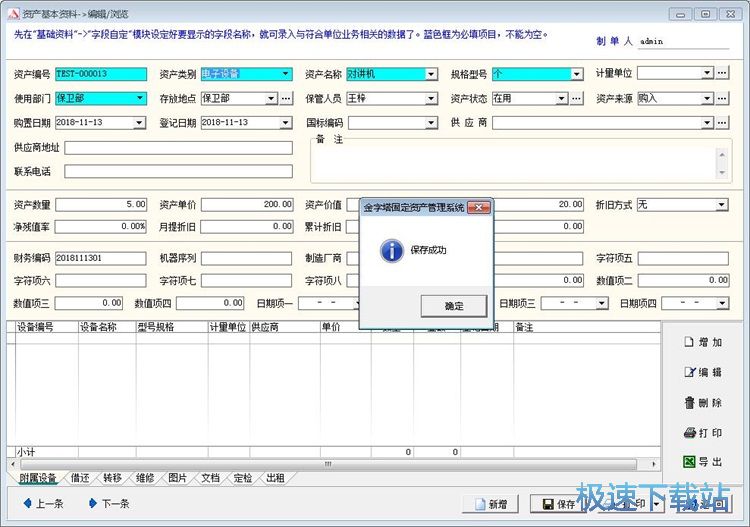Click the 编辑 (edit) icon button
This screenshot has width=750, height=527.
(702, 373)
